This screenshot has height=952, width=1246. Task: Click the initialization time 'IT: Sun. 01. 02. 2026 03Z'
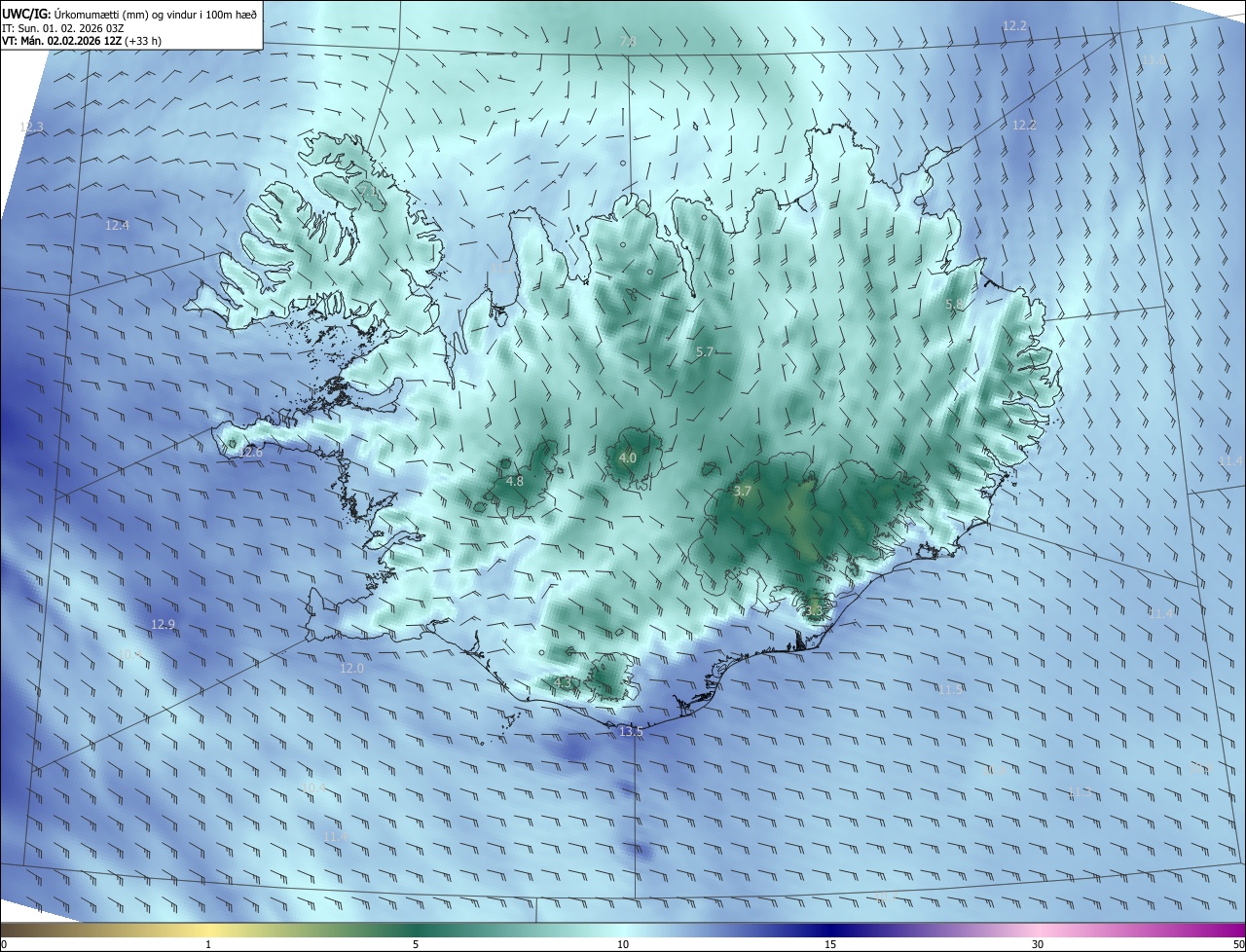[x=62, y=28]
